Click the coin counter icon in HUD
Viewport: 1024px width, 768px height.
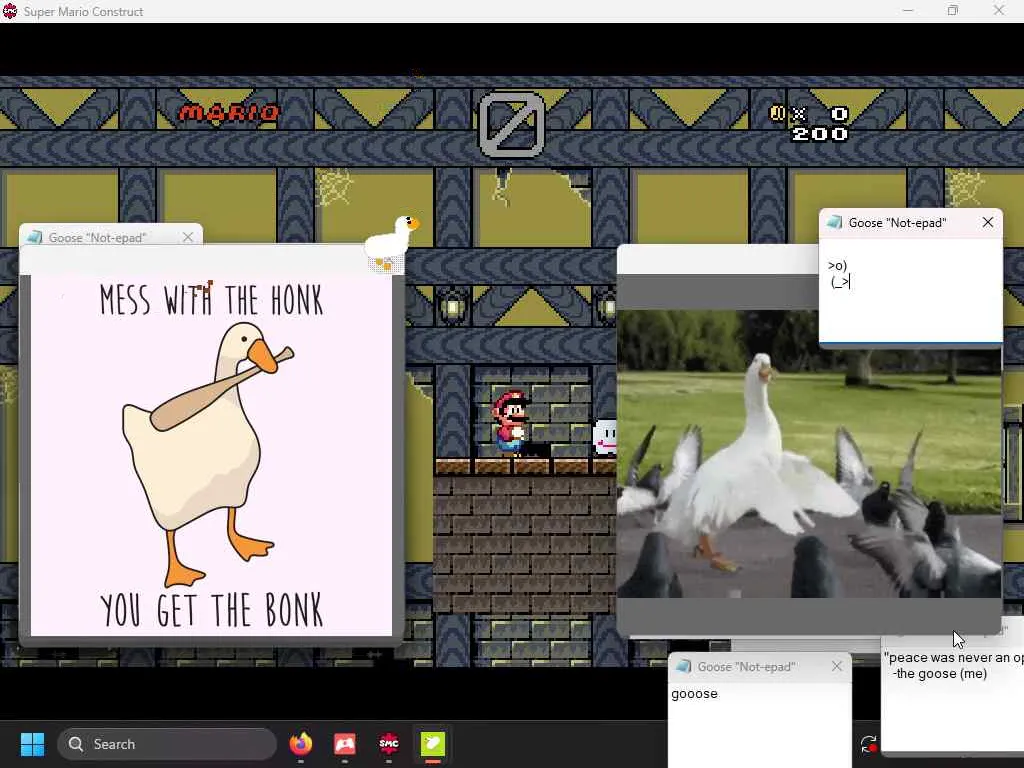click(x=777, y=113)
